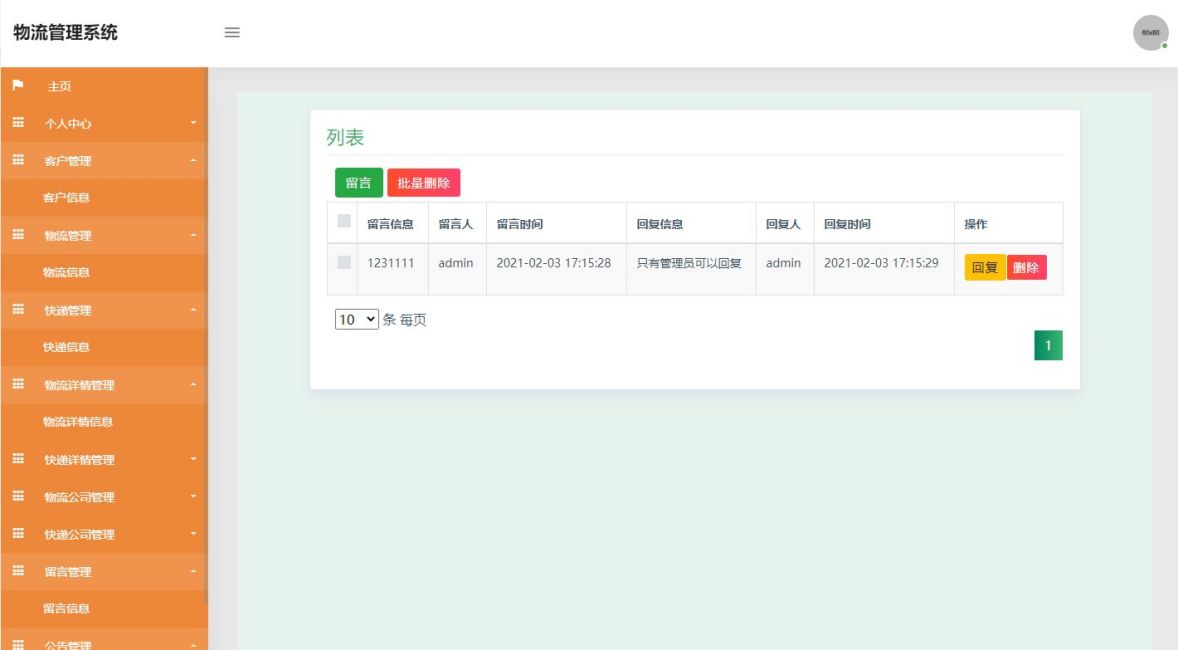Go to page 1 in pagination

click(x=1048, y=346)
